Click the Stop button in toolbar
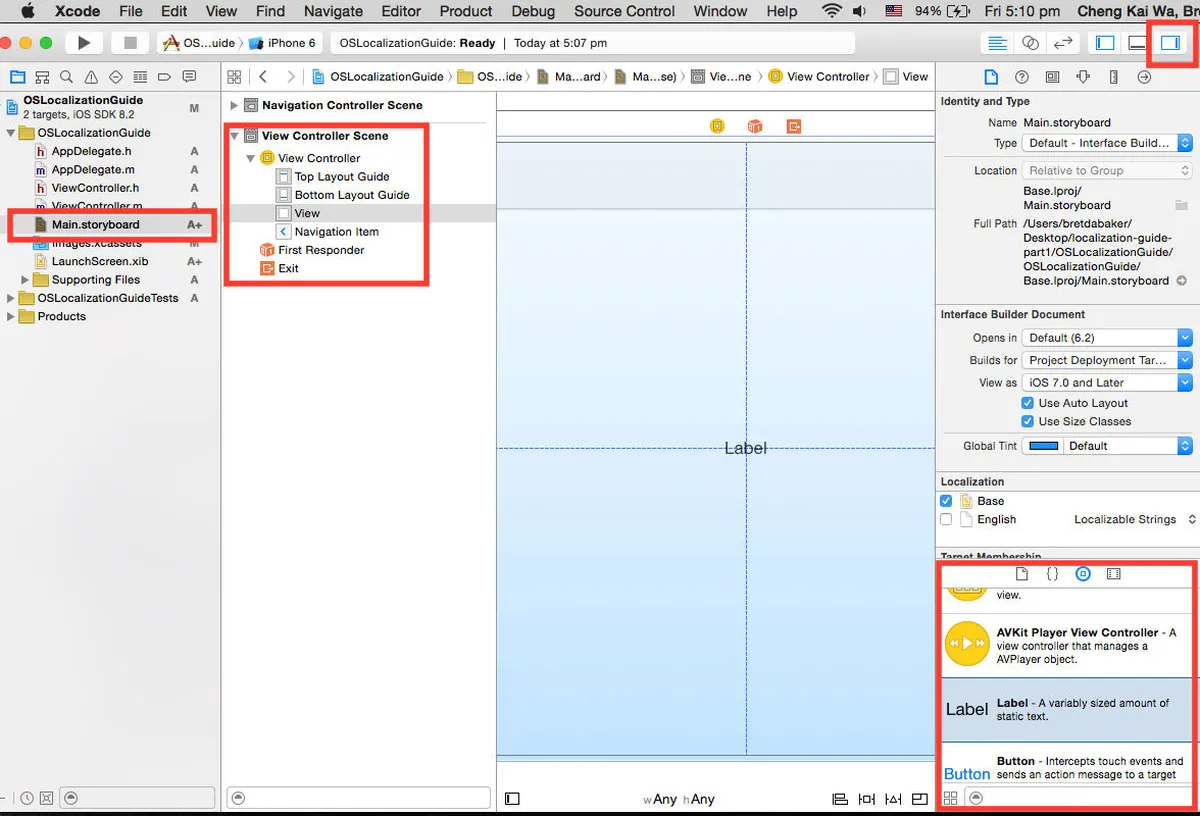Viewport: 1200px width, 816px height. click(129, 43)
